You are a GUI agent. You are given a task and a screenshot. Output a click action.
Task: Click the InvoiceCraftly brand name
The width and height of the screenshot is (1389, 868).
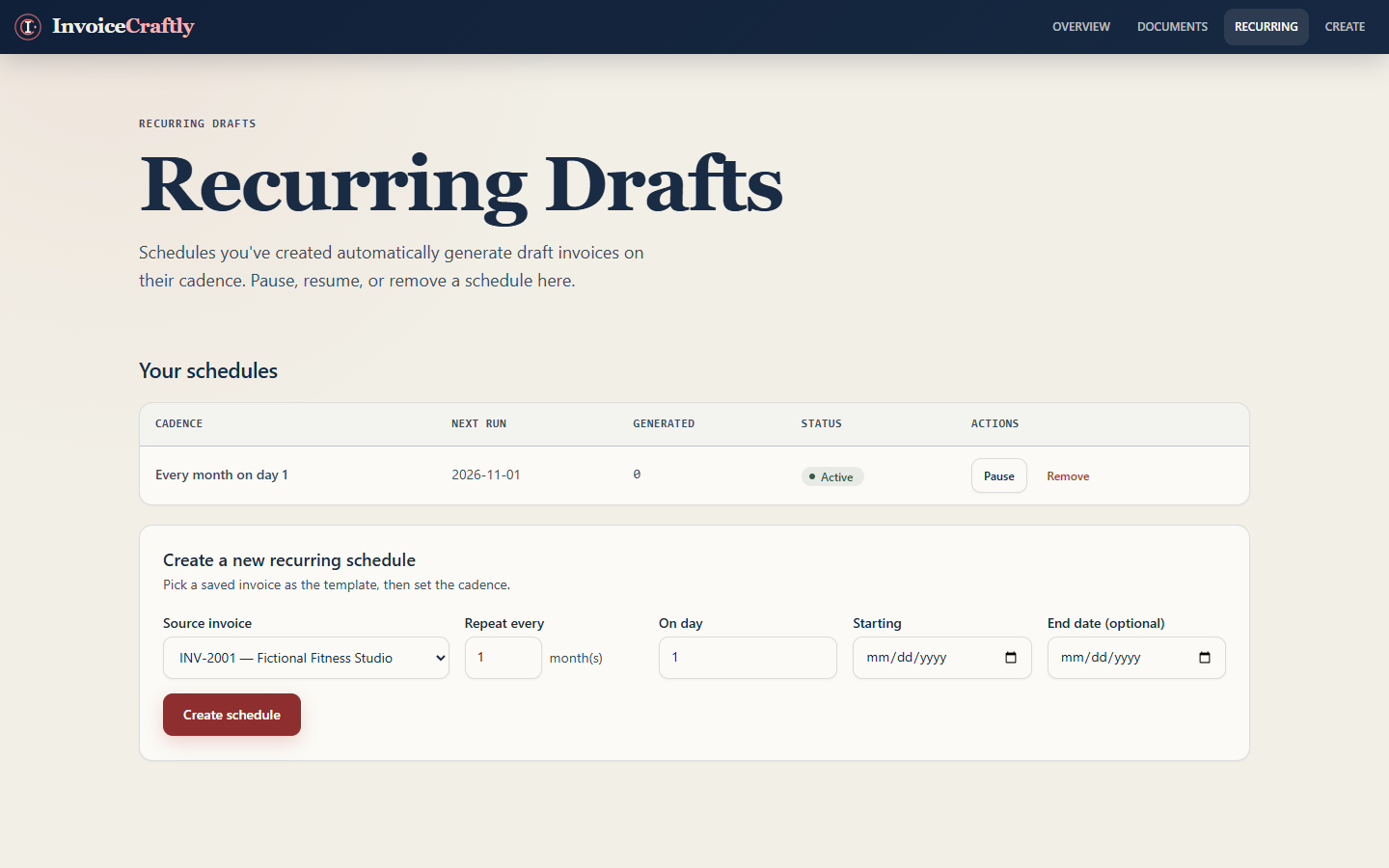pos(123,26)
